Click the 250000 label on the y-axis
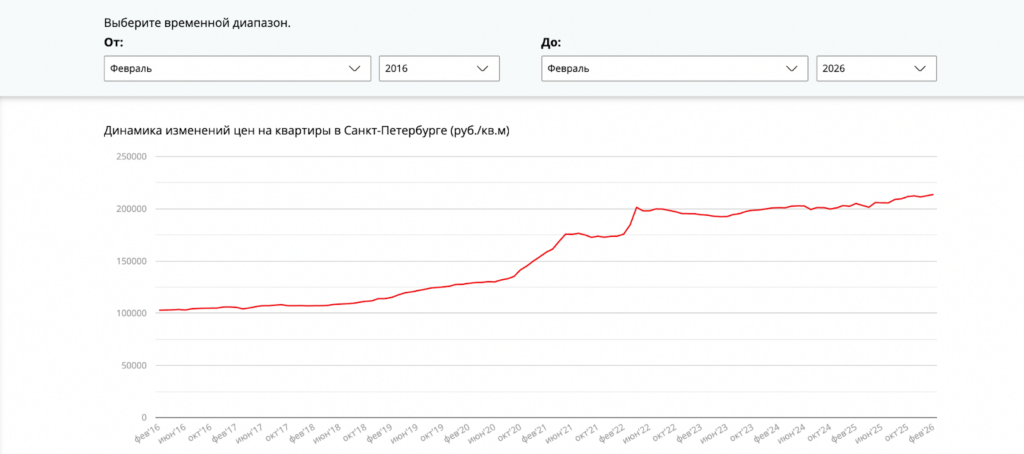Image resolution: width=1024 pixels, height=454 pixels. point(131,157)
